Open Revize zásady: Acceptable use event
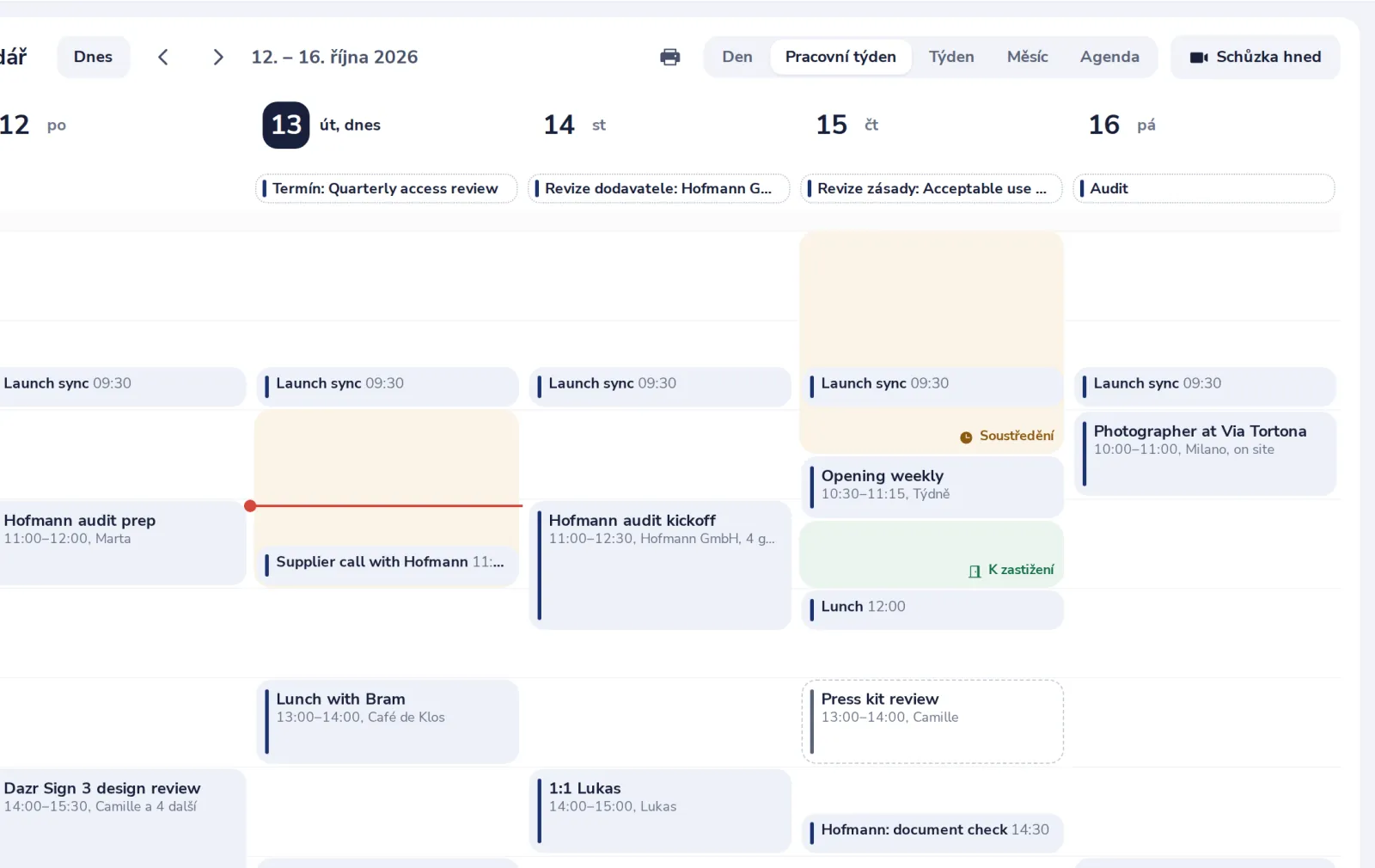Screen dimensions: 1375x868 point(932,188)
